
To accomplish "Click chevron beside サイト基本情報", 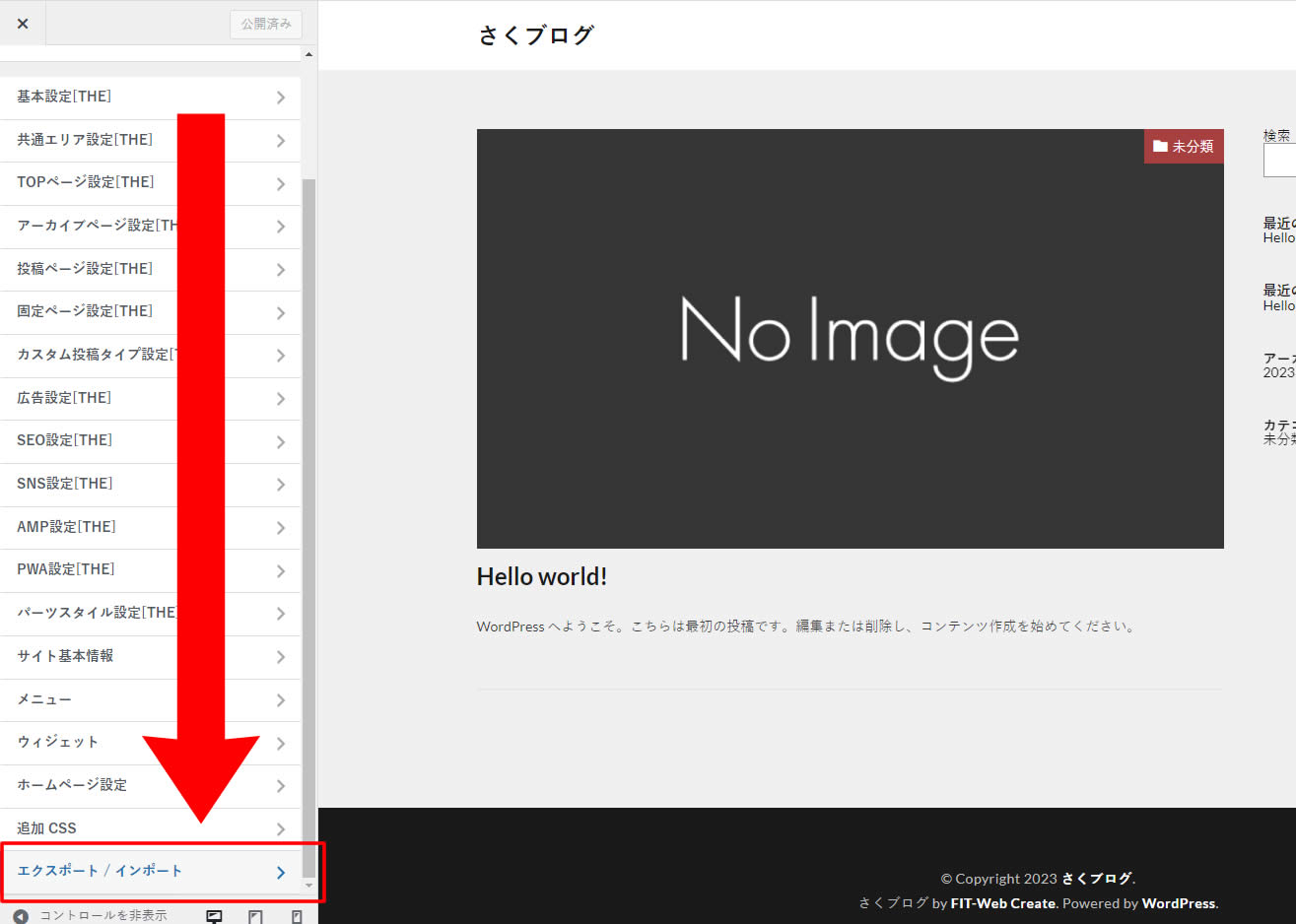I will pos(281,657).
